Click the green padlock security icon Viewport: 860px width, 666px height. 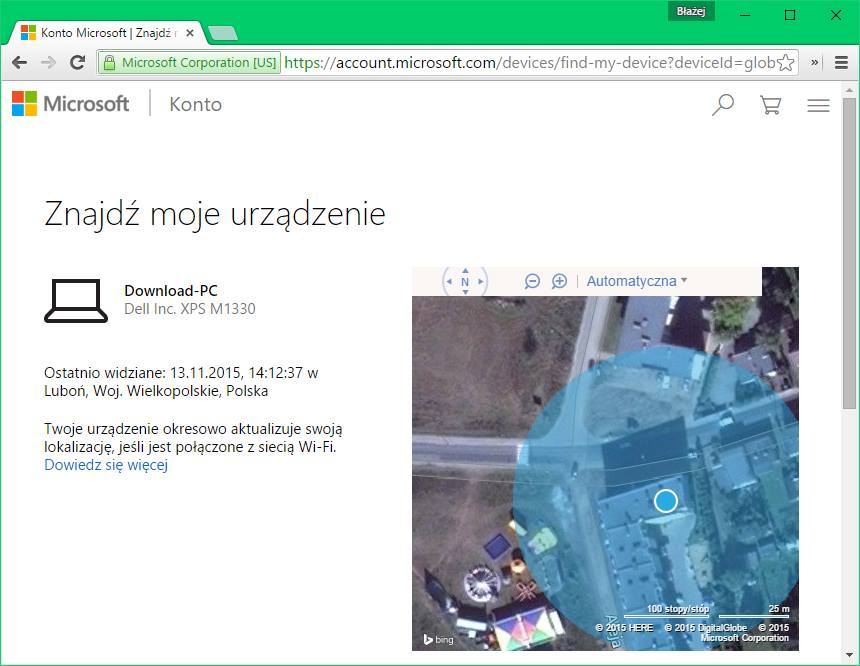click(x=109, y=63)
